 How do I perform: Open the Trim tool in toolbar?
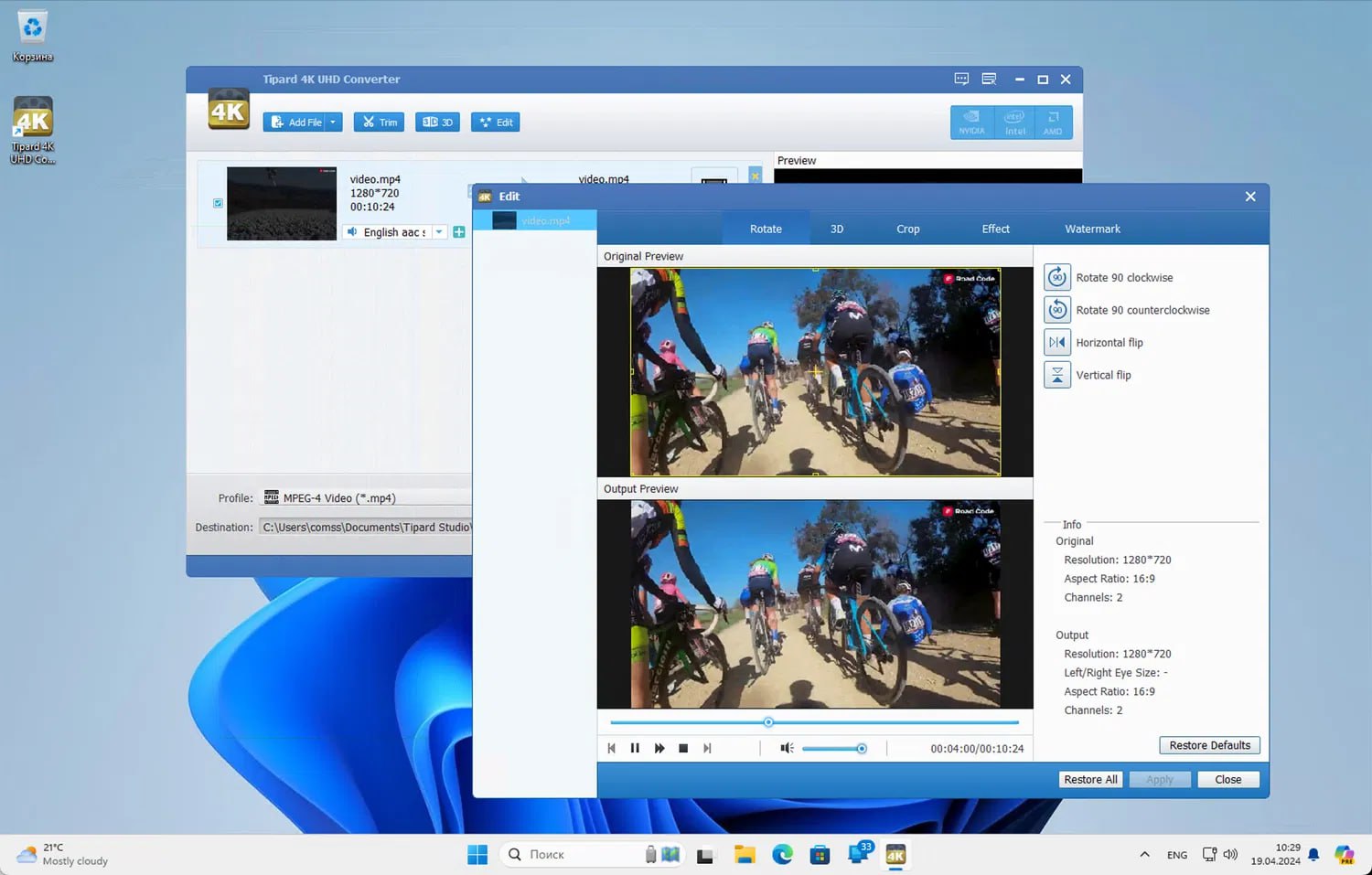coord(380,122)
